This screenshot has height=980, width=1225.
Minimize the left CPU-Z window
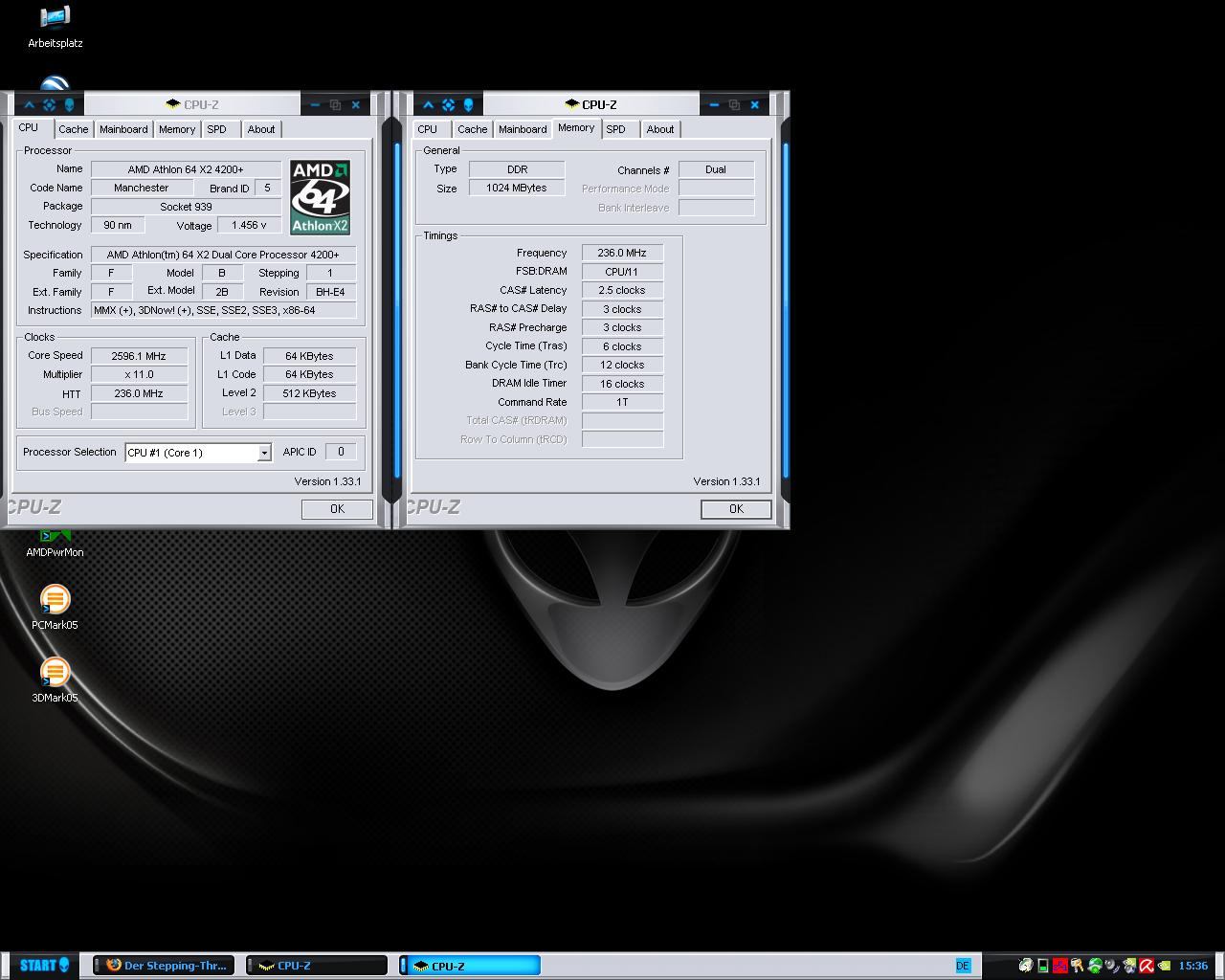point(315,104)
